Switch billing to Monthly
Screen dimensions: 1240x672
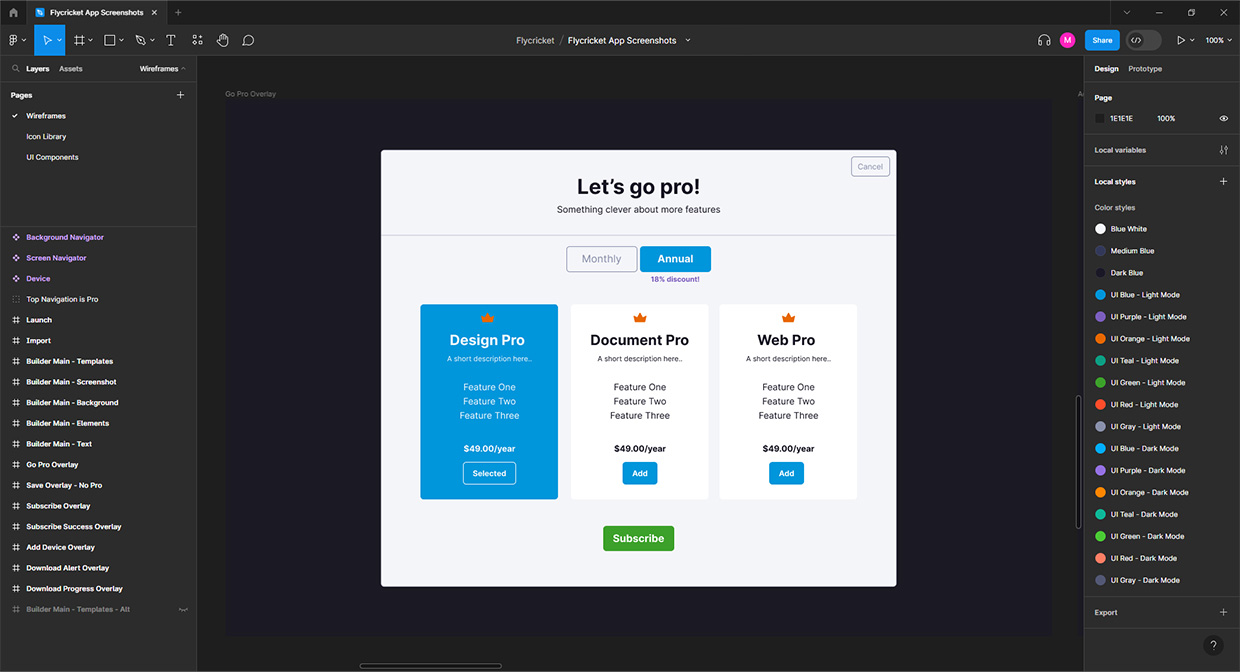tap(601, 259)
